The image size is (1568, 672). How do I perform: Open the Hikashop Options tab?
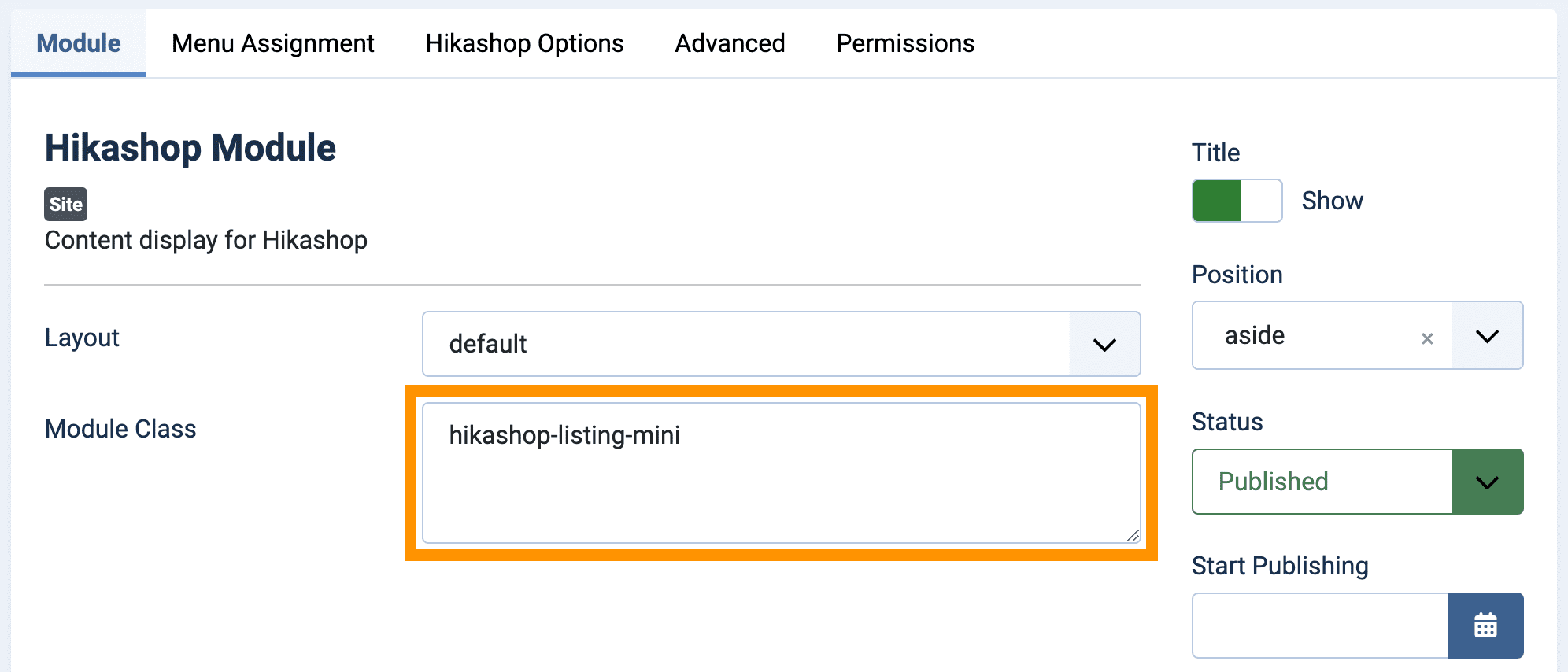(x=524, y=43)
